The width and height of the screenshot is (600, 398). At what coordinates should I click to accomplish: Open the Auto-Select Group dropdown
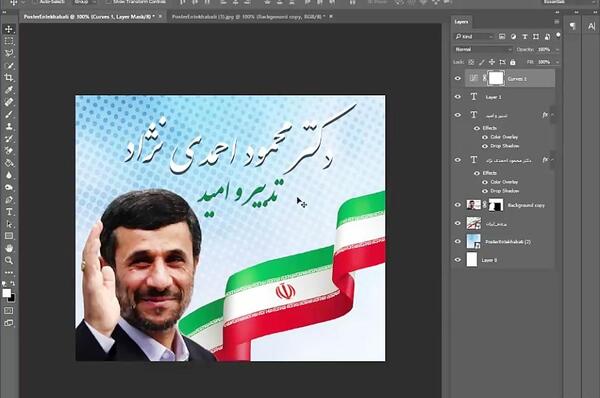pos(84,2)
